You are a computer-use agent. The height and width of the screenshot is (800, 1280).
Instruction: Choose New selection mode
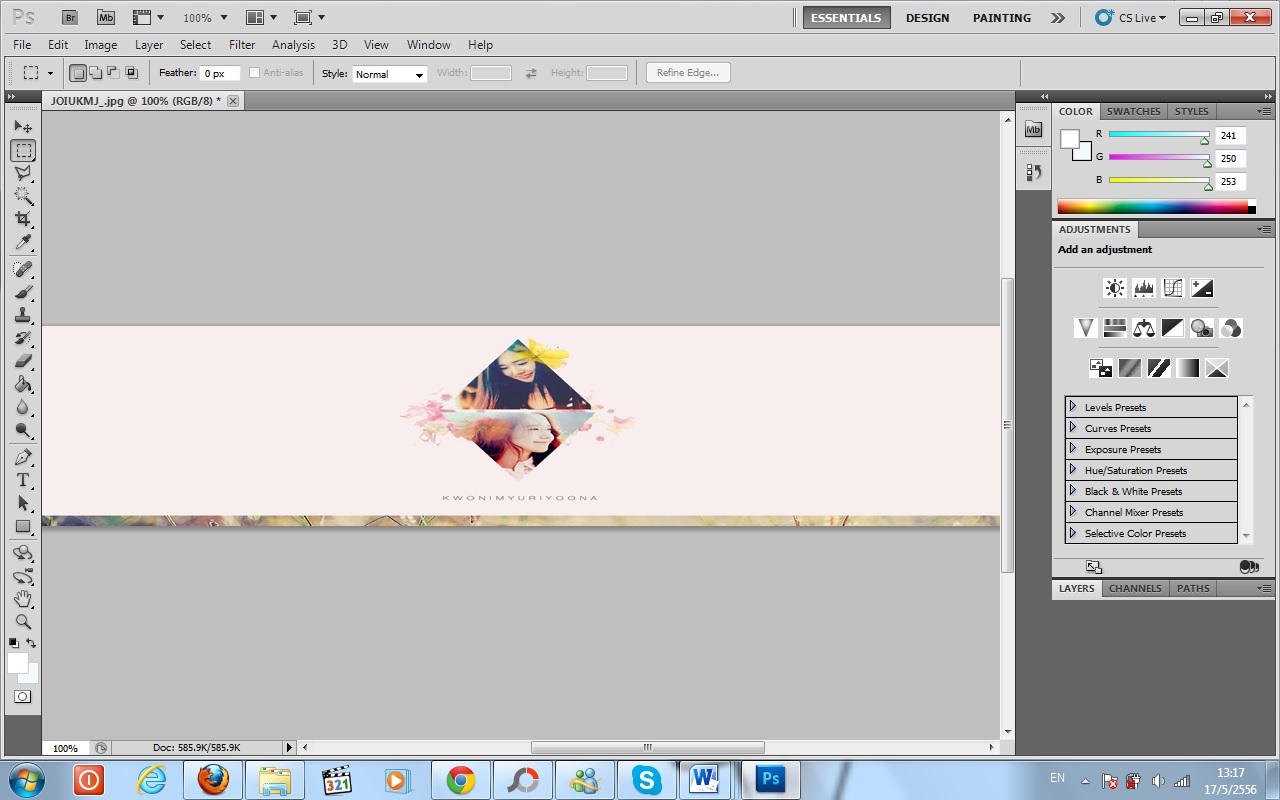[77, 73]
